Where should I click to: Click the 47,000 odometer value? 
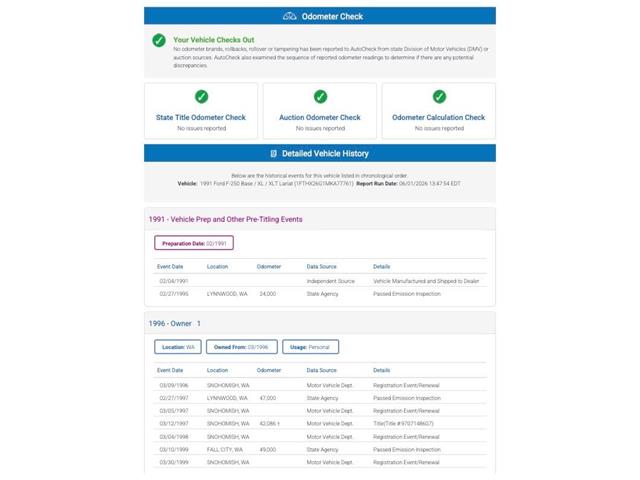tap(268, 398)
